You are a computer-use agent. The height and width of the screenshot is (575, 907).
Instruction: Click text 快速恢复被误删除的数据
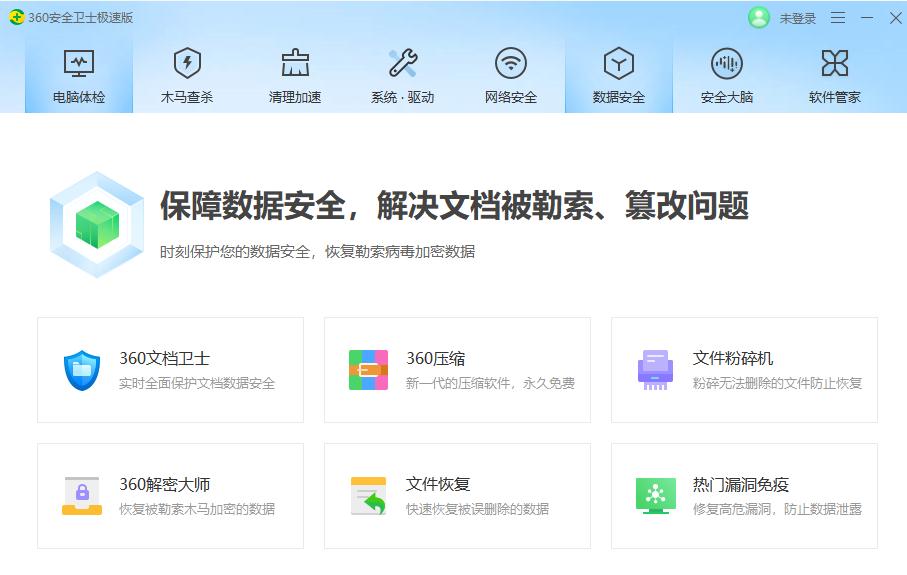[x=477, y=509]
